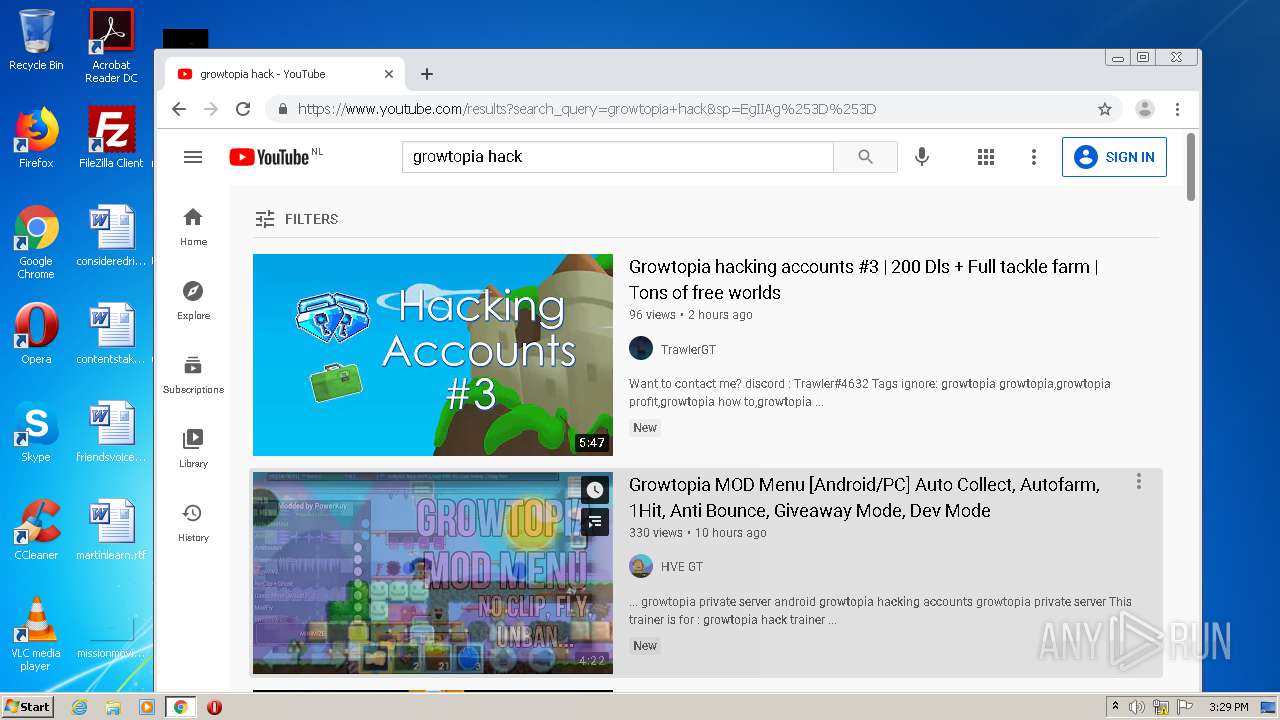Close the growtopia hack tab

(x=389, y=74)
